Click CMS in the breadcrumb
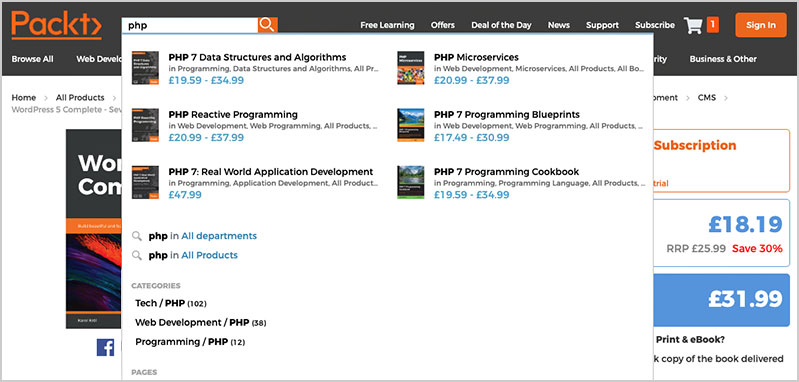 coord(707,97)
